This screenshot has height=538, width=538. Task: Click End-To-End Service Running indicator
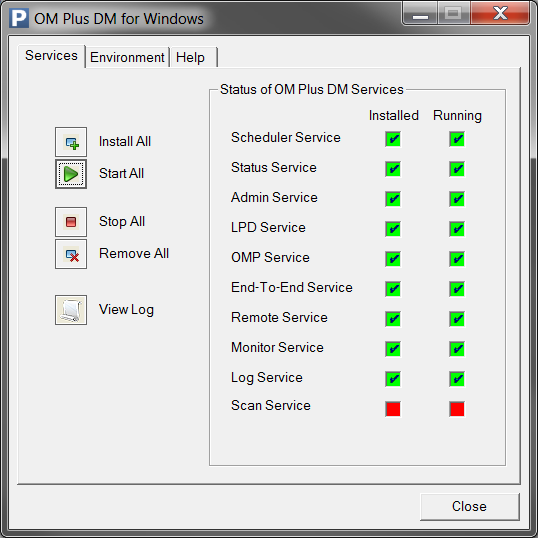[x=457, y=289]
